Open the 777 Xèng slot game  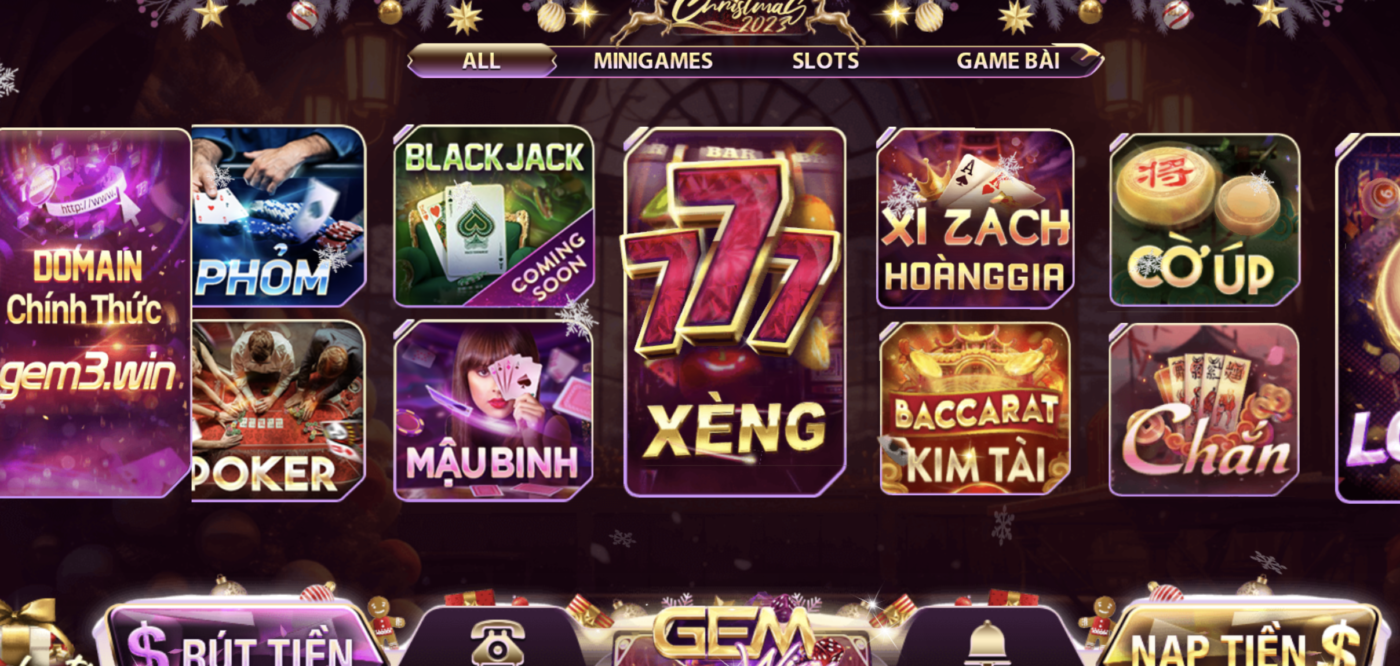pos(735,312)
